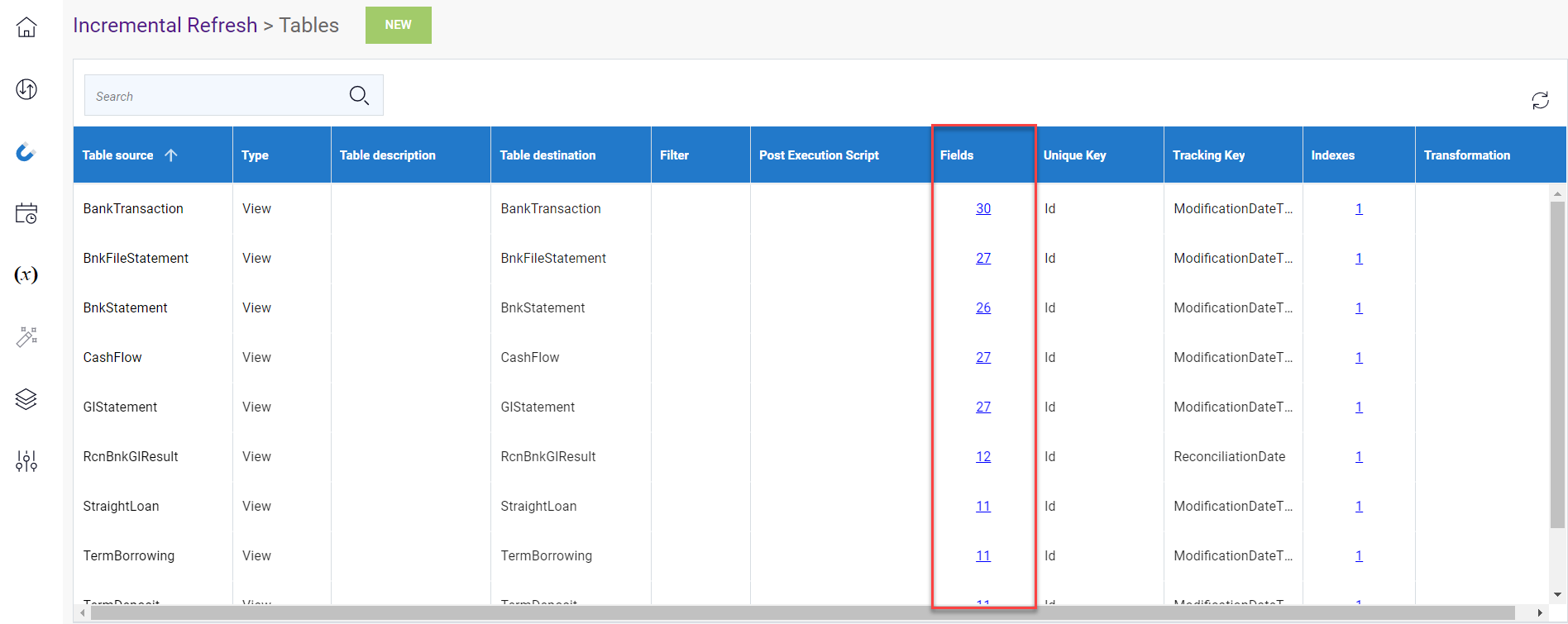Toggle sort arrow on Table source column
The image size is (1568, 624).
click(x=171, y=155)
